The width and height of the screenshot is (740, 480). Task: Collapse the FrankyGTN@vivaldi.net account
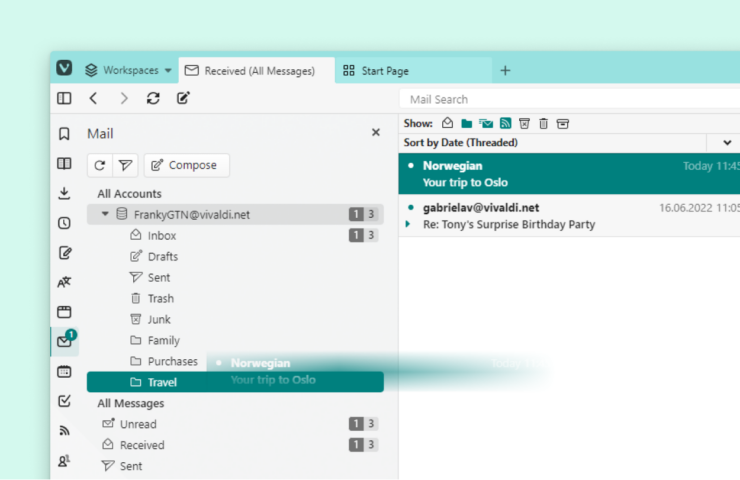click(105, 214)
